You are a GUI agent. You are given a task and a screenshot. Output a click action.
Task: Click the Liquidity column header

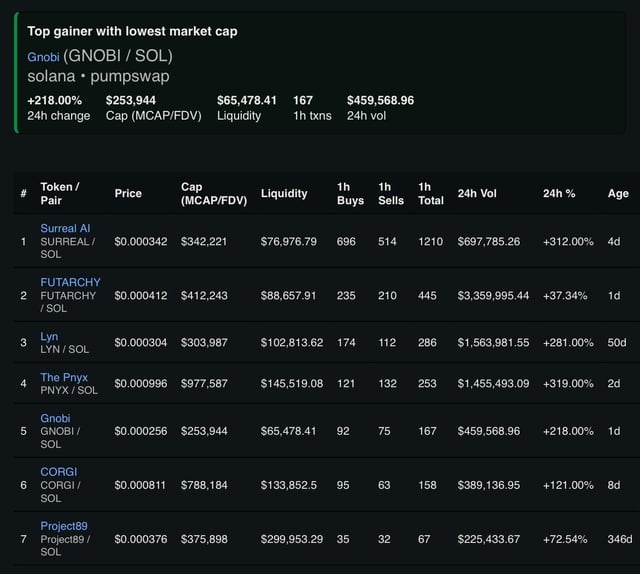[284, 193]
